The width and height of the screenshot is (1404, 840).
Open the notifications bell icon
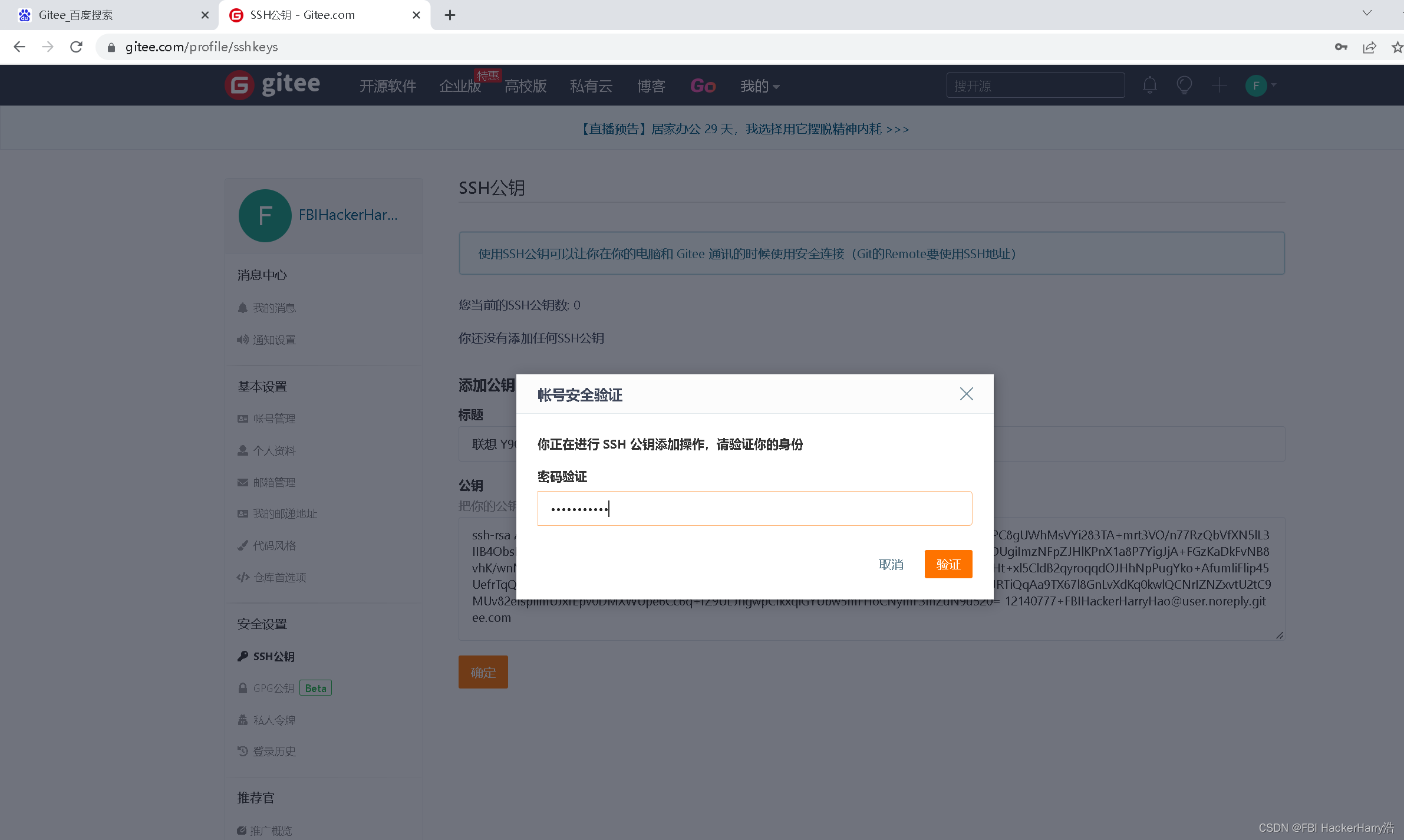[x=1149, y=85]
